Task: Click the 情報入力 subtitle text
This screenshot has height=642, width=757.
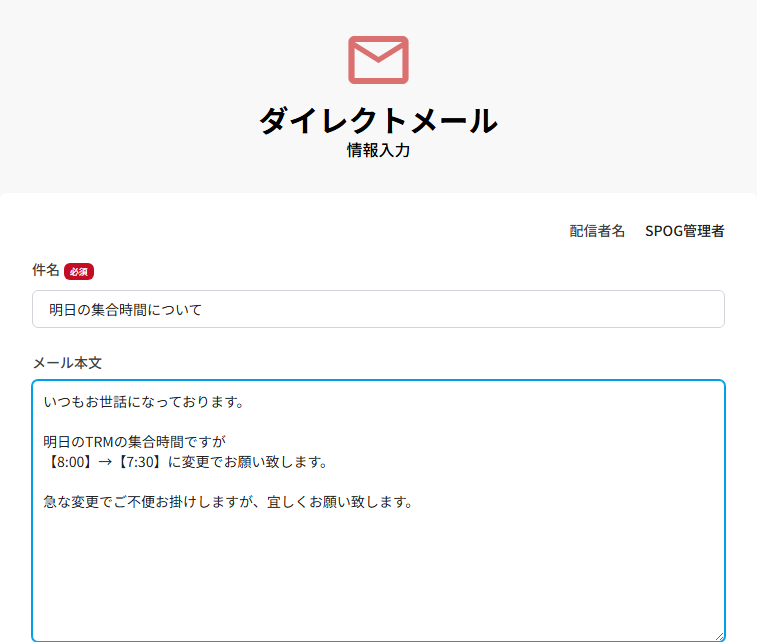Action: (x=378, y=150)
